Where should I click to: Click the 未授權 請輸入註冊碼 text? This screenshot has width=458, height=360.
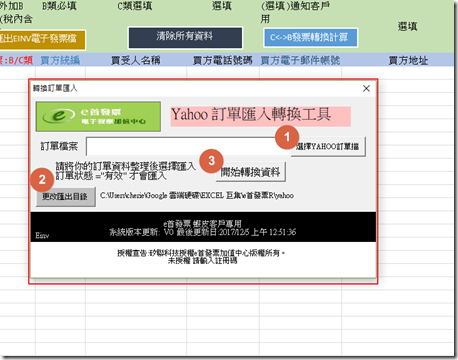202,261
